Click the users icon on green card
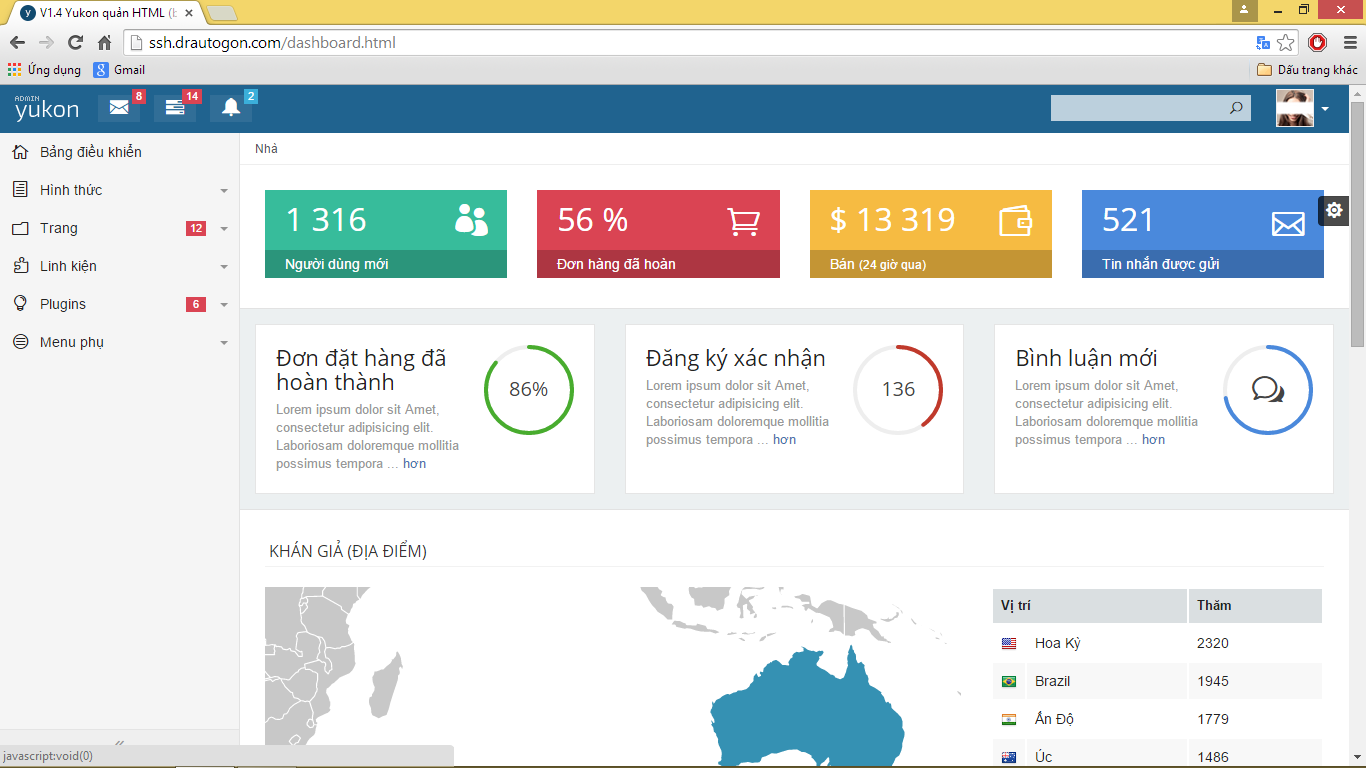The width and height of the screenshot is (1366, 768). (471, 220)
